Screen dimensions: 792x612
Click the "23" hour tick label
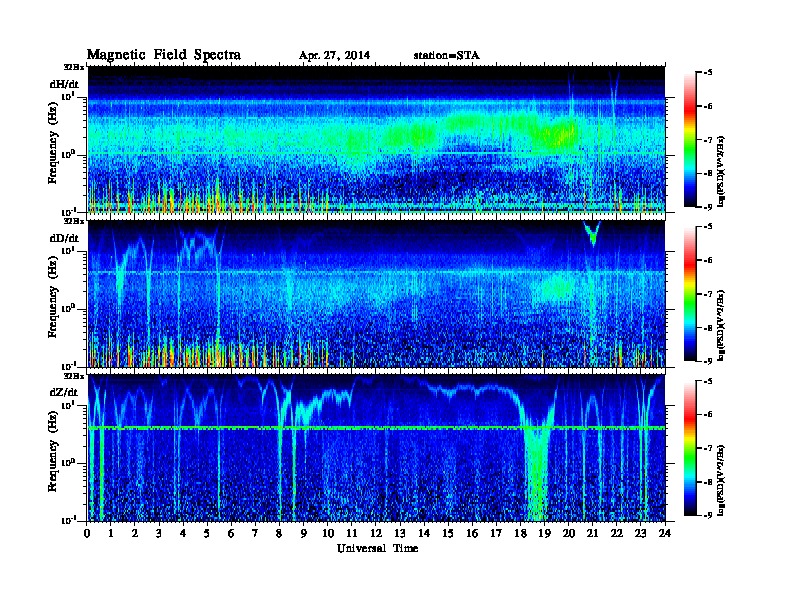[640, 533]
